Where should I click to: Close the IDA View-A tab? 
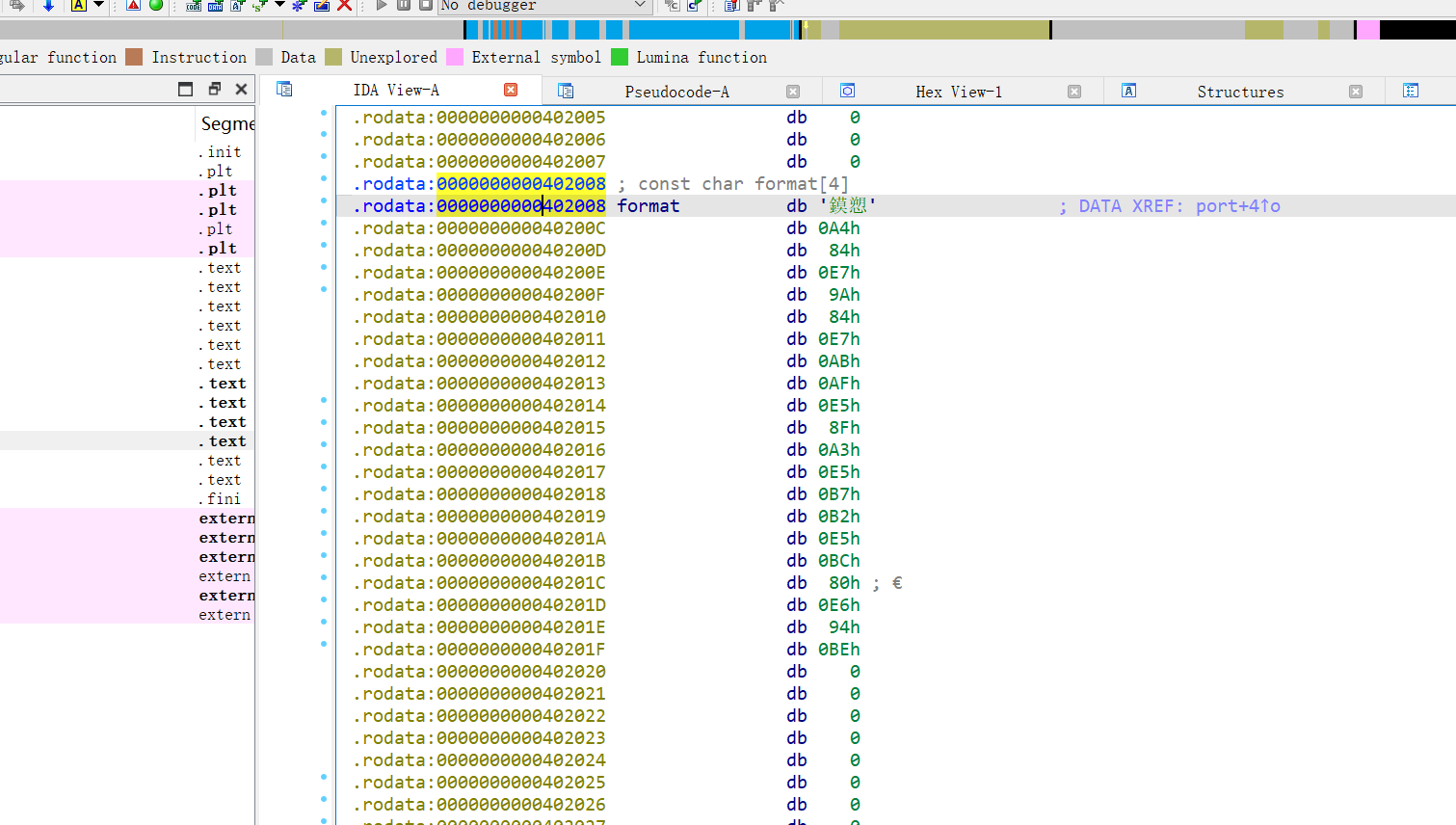pos(511,90)
